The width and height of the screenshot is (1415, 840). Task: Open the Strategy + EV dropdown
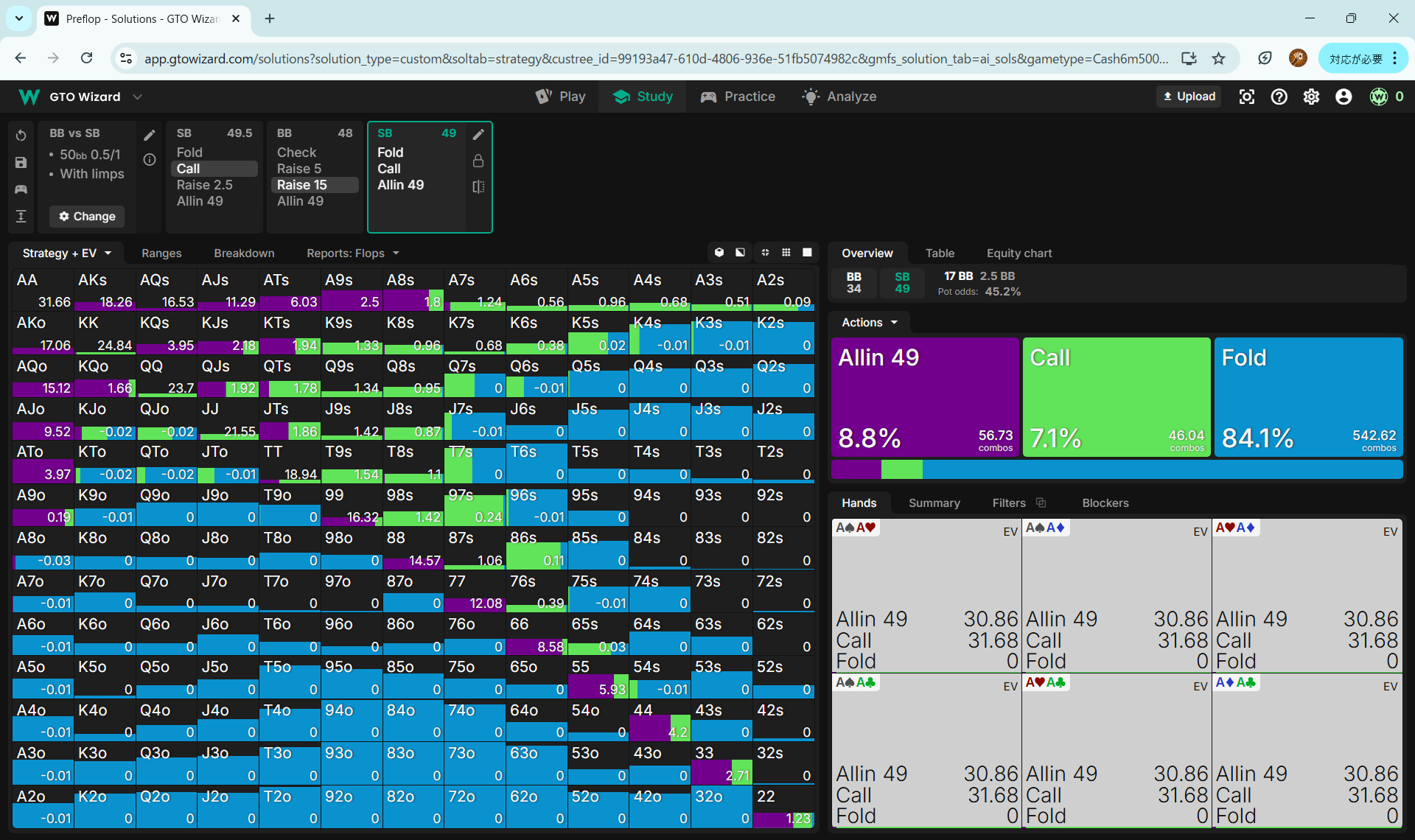pyautogui.click(x=66, y=253)
